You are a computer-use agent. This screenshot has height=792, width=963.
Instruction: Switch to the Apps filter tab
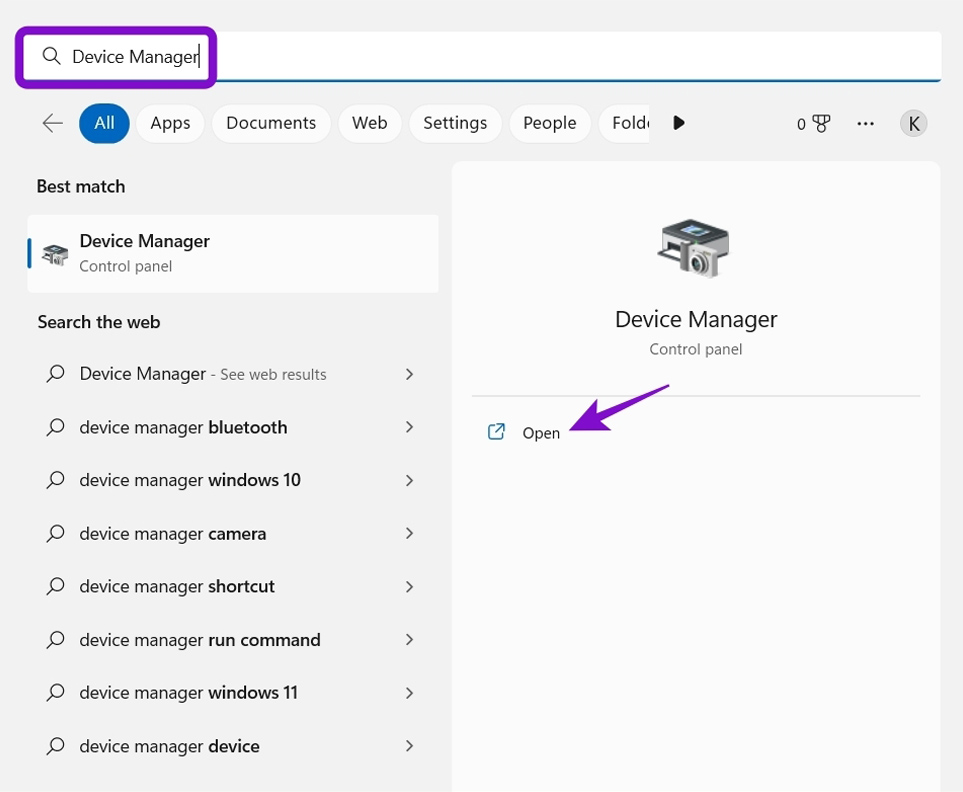click(170, 123)
